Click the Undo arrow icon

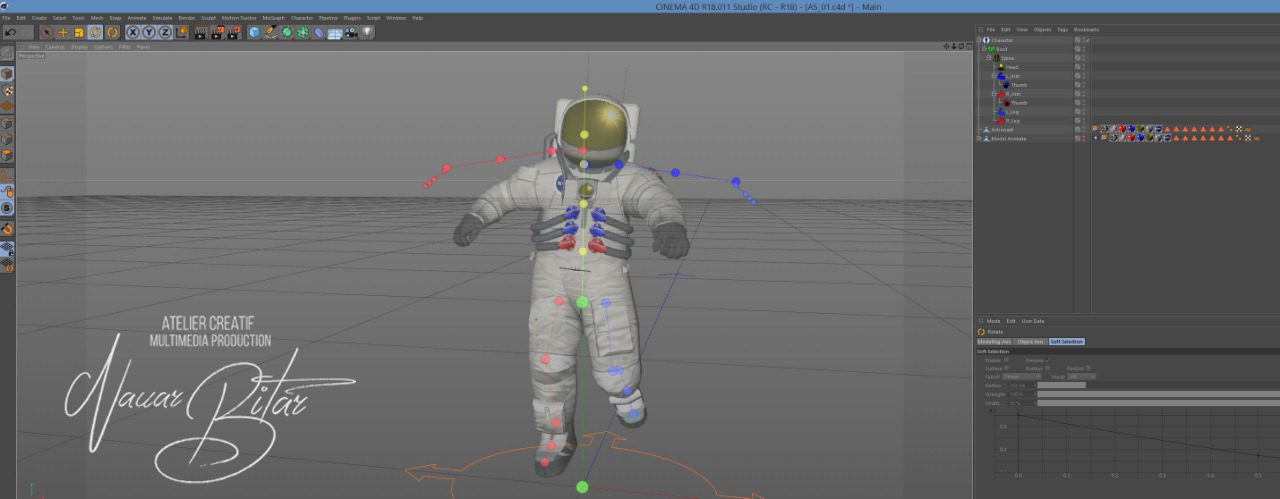(x=12, y=32)
